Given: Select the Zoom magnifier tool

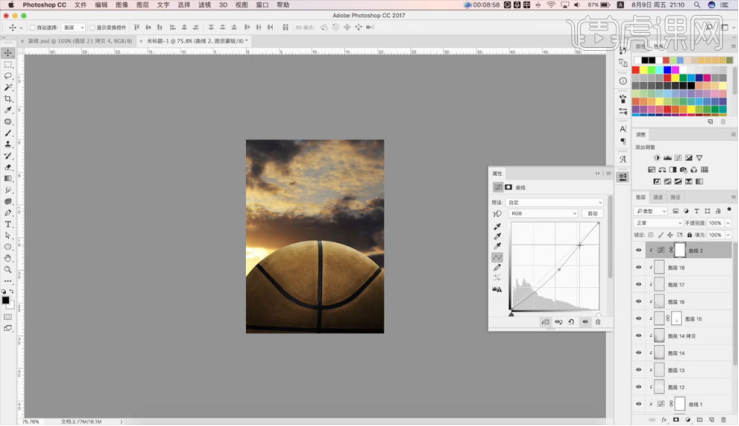Looking at the screenshot, I should click(x=8, y=269).
